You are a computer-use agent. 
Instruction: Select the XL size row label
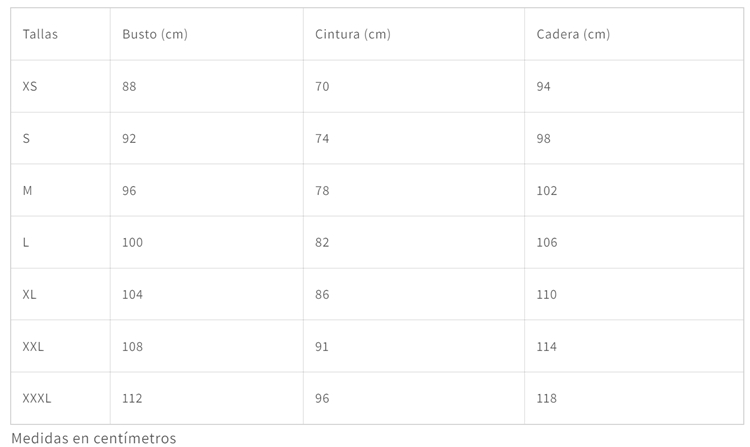30,294
